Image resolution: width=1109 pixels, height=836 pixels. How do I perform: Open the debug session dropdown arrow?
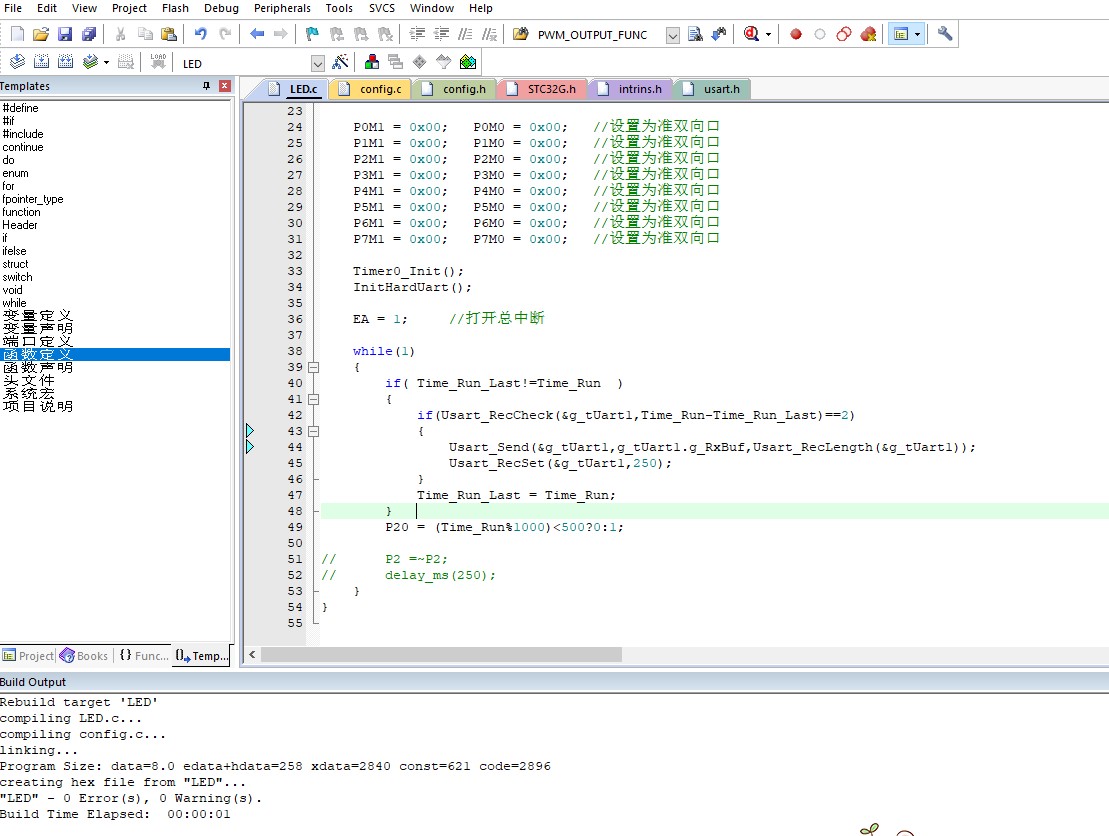pos(768,34)
